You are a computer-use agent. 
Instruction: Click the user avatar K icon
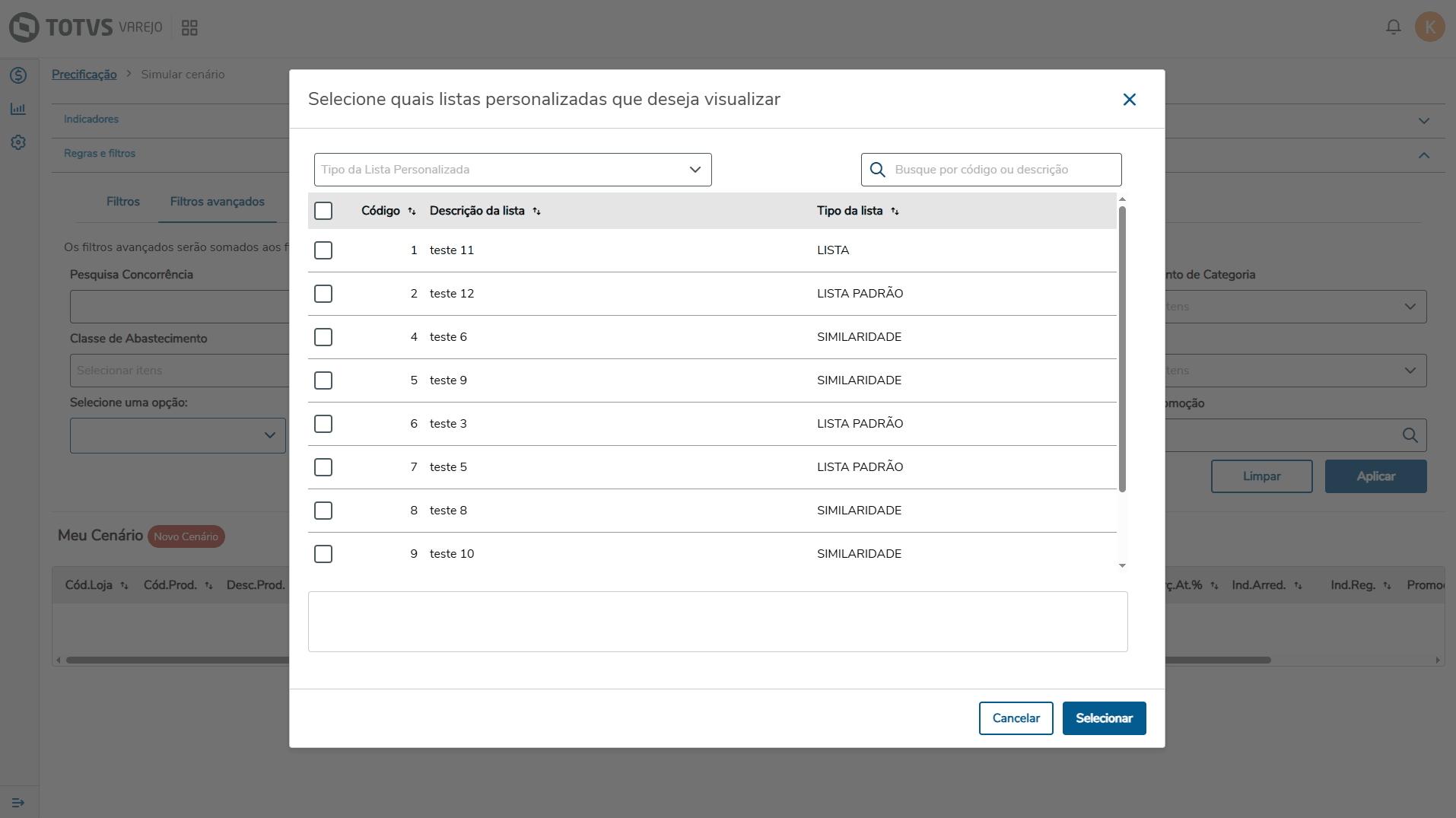click(1429, 27)
